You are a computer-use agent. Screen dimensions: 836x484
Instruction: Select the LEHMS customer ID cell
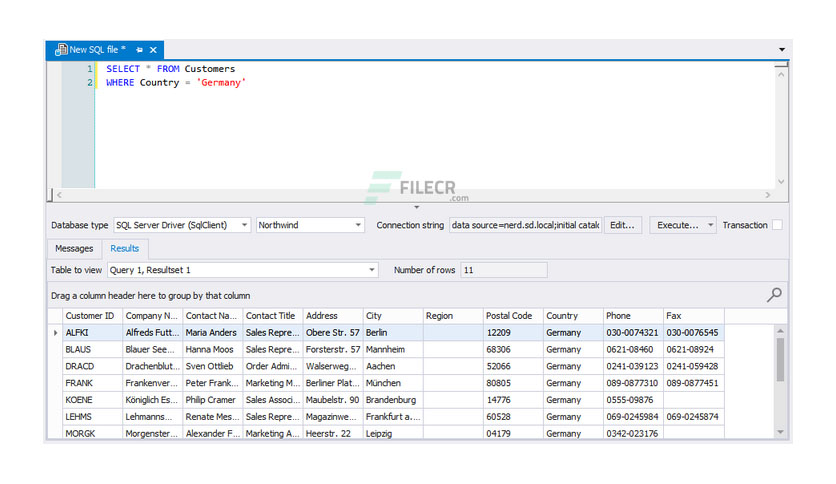point(92,417)
